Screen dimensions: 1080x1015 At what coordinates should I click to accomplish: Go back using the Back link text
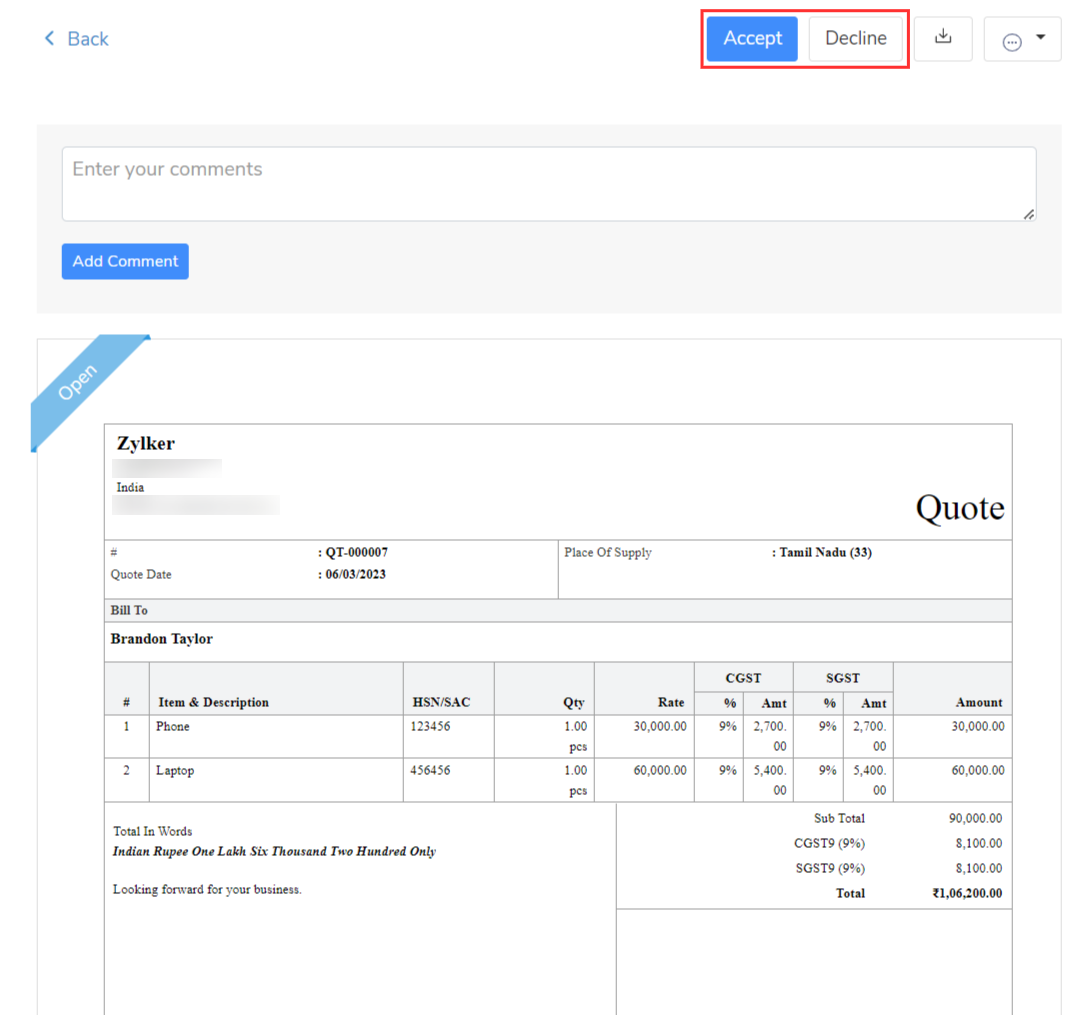click(88, 39)
